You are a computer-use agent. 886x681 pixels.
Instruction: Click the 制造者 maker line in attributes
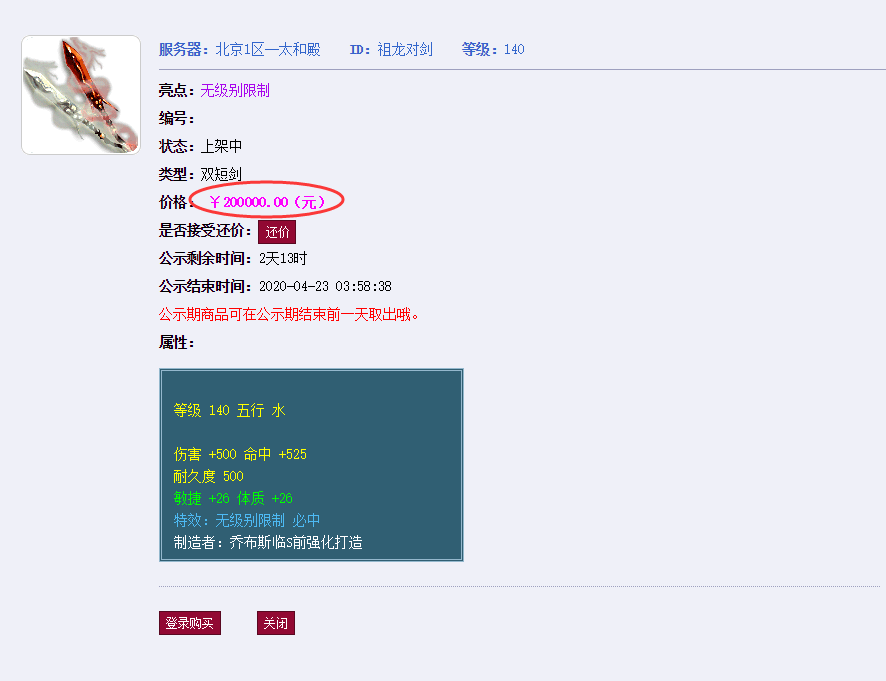point(268,543)
